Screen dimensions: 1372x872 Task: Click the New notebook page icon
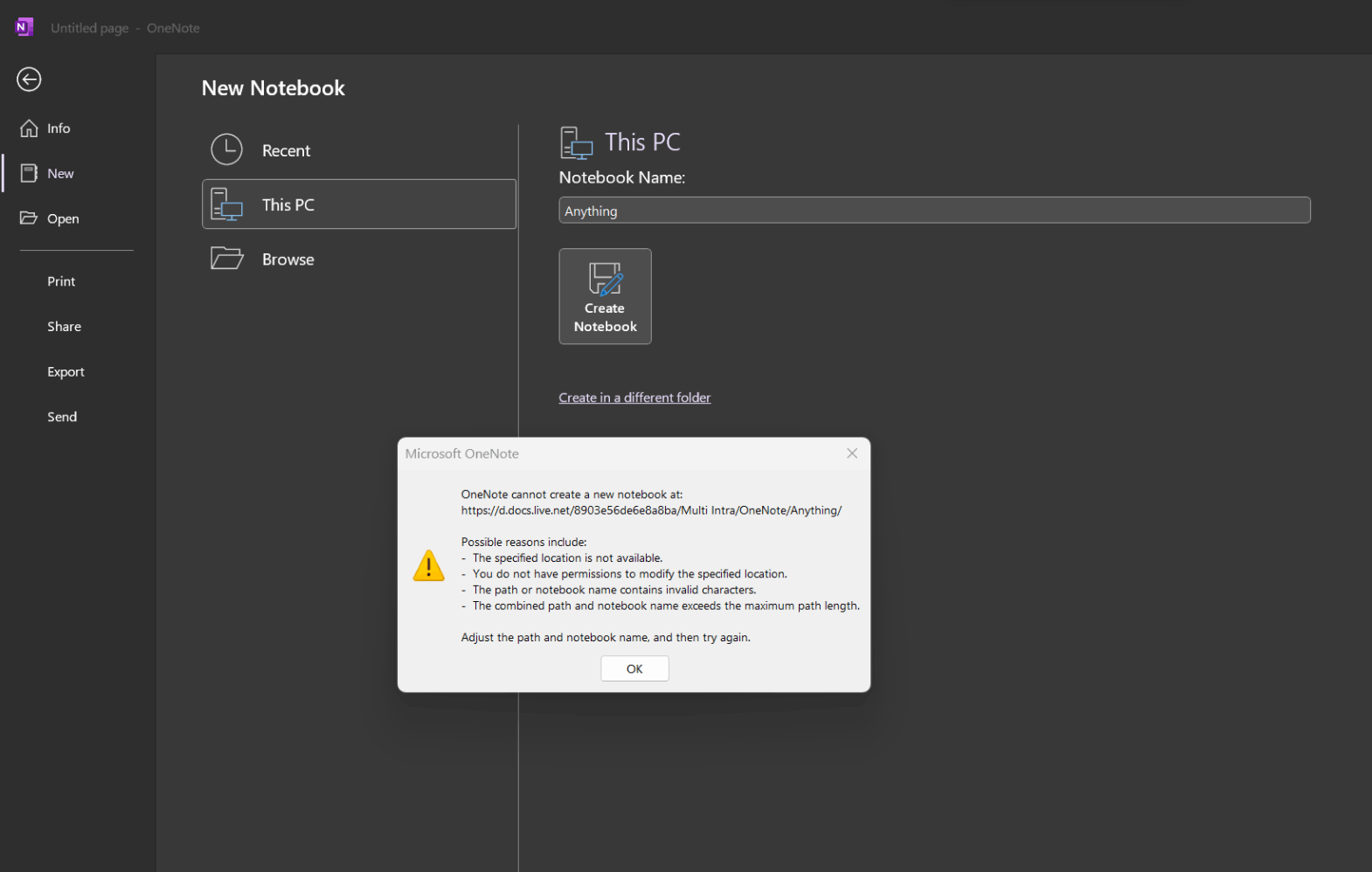click(x=29, y=173)
